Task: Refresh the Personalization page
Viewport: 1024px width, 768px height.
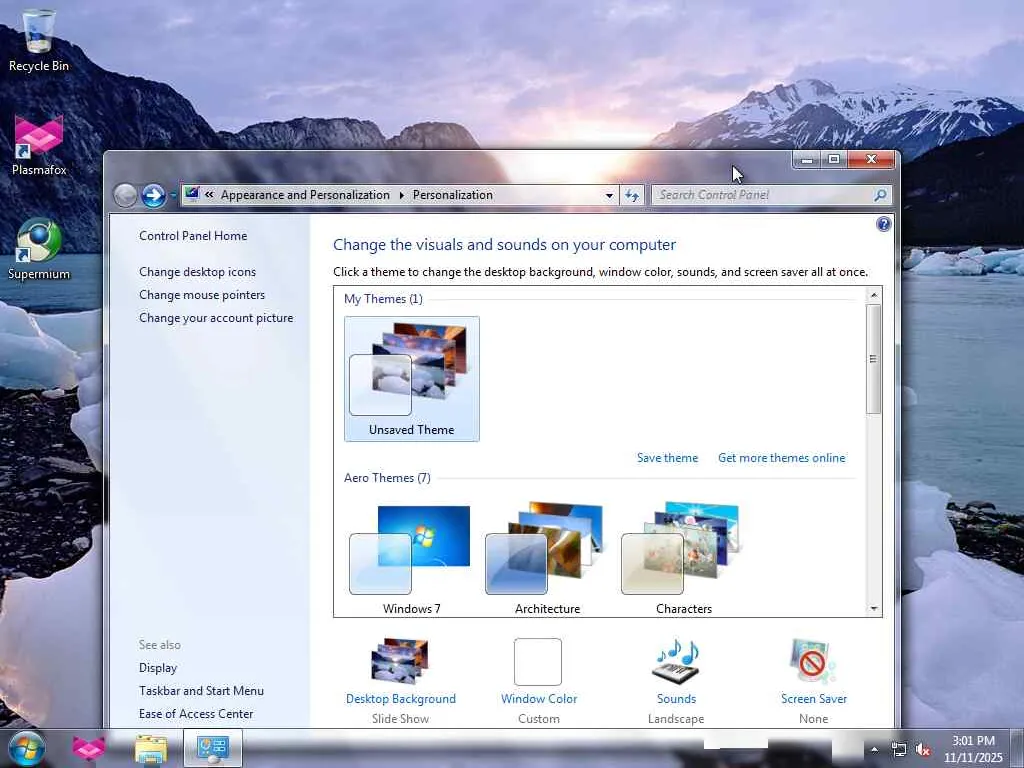Action: click(632, 195)
